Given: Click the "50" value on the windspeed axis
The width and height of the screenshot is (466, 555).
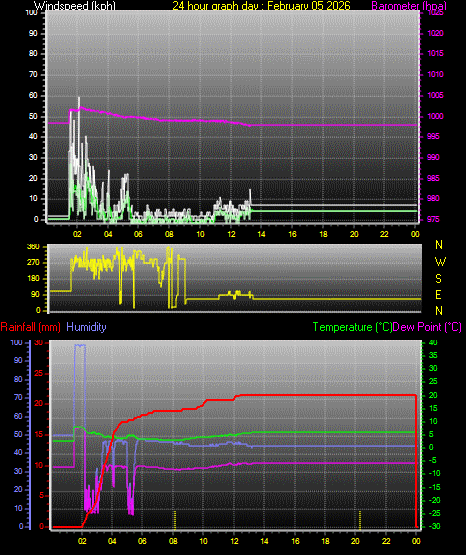Looking at the screenshot, I should click(33, 116).
